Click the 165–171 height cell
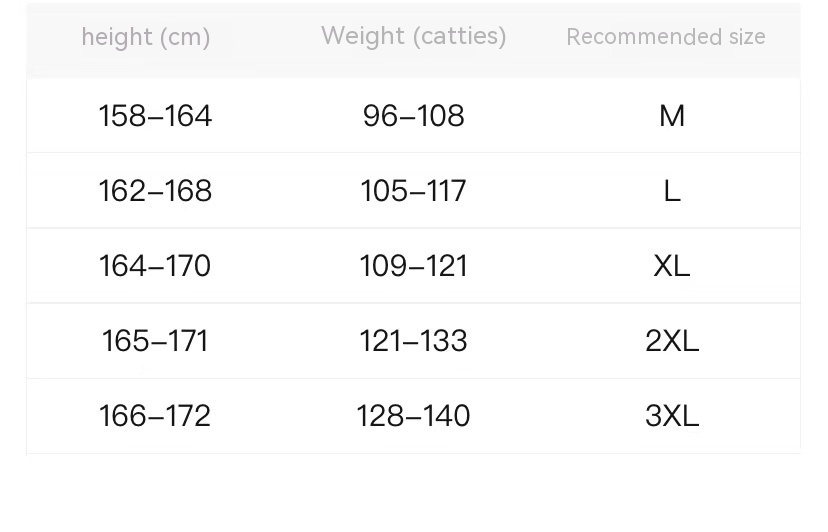Viewport: 828px width, 532px height. 155,341
